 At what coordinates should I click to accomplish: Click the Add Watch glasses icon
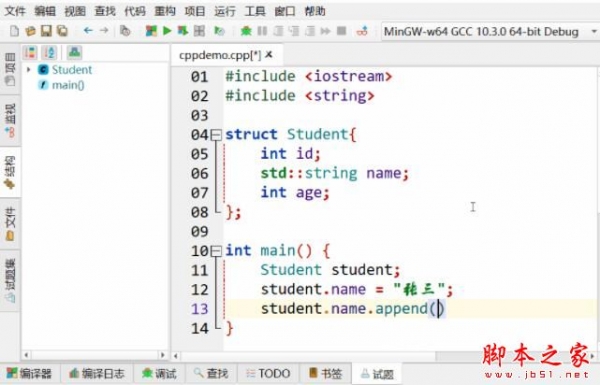tap(362, 31)
